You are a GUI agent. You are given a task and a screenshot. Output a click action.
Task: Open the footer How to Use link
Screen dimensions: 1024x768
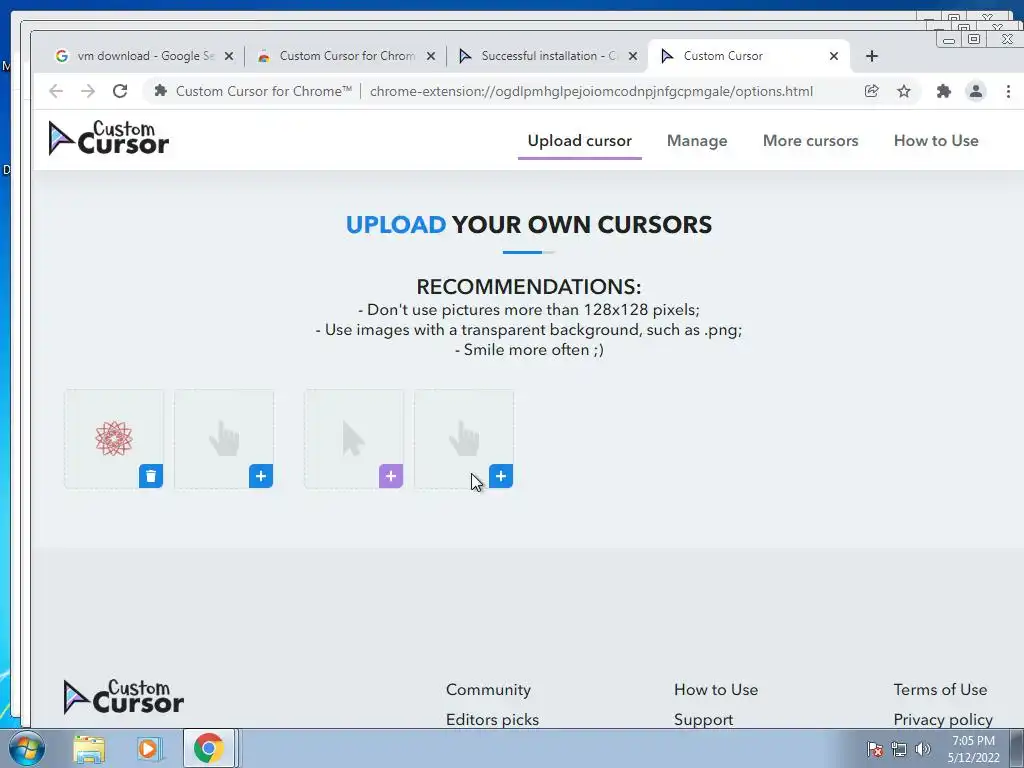tap(716, 690)
